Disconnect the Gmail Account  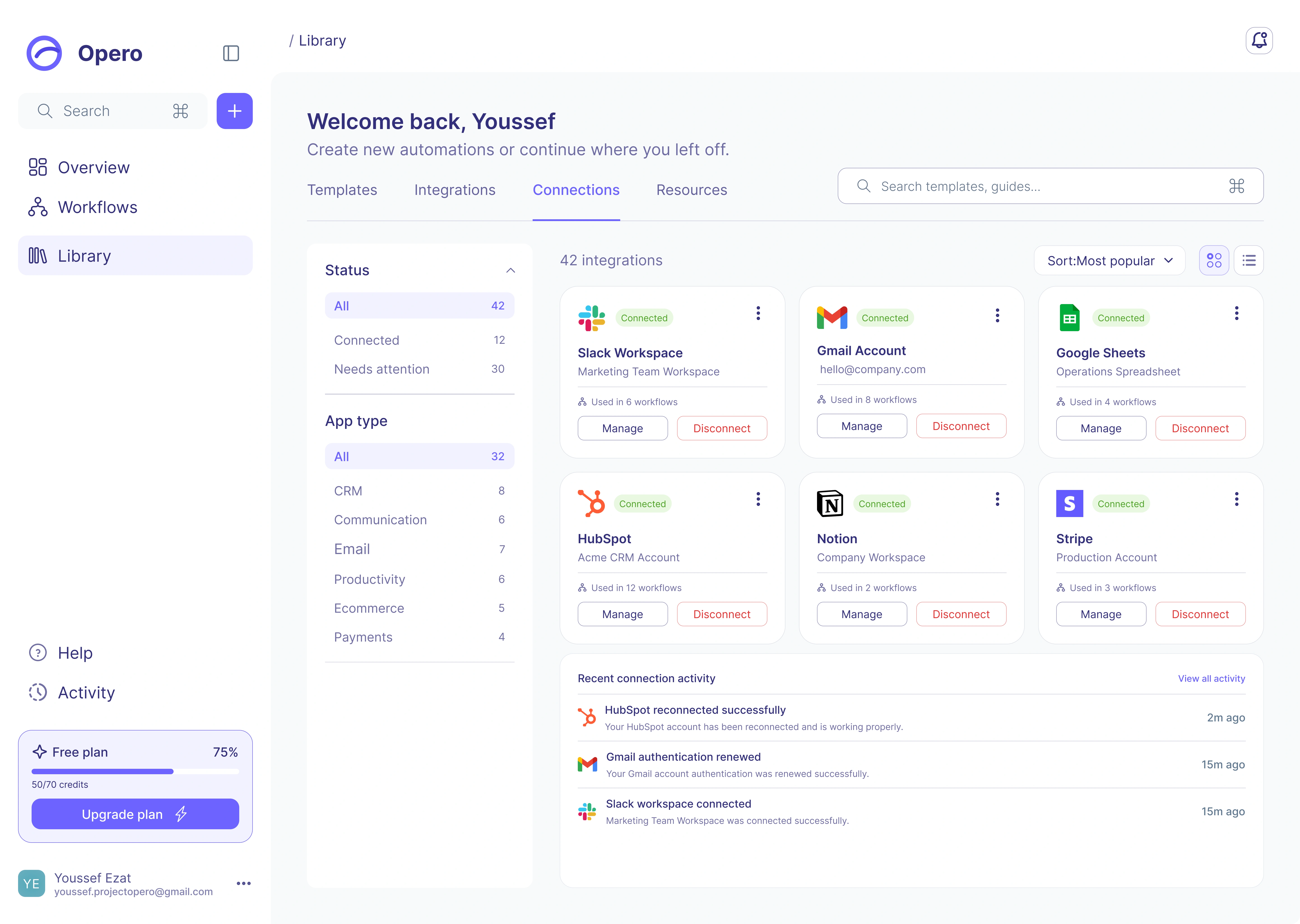pyautogui.click(x=961, y=426)
